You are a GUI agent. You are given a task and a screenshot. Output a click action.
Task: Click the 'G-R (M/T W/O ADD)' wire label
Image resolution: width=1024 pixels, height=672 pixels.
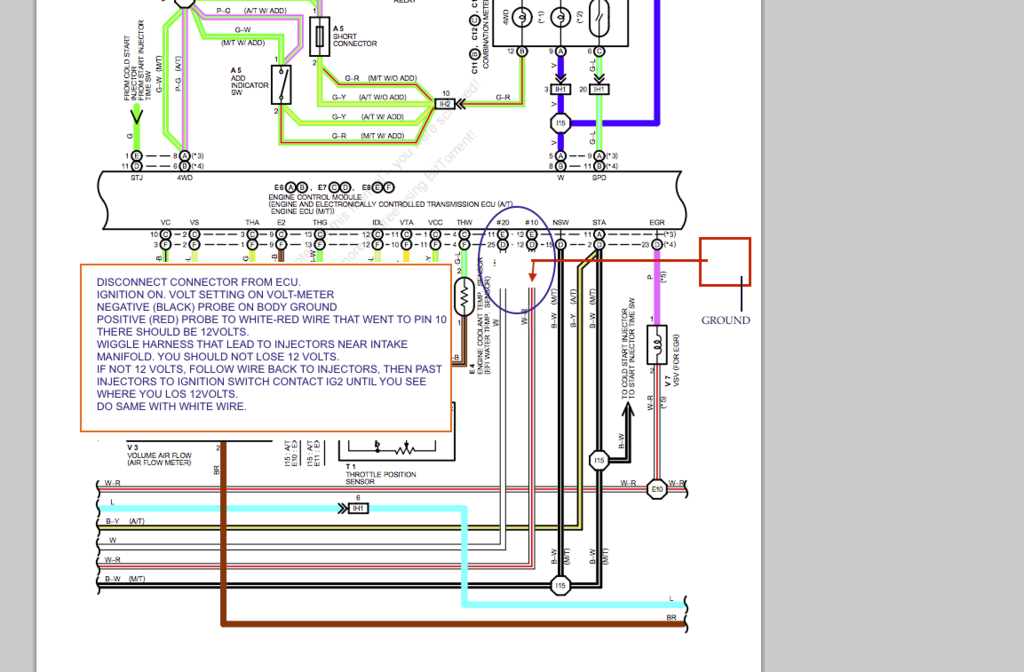pyautogui.click(x=381, y=78)
